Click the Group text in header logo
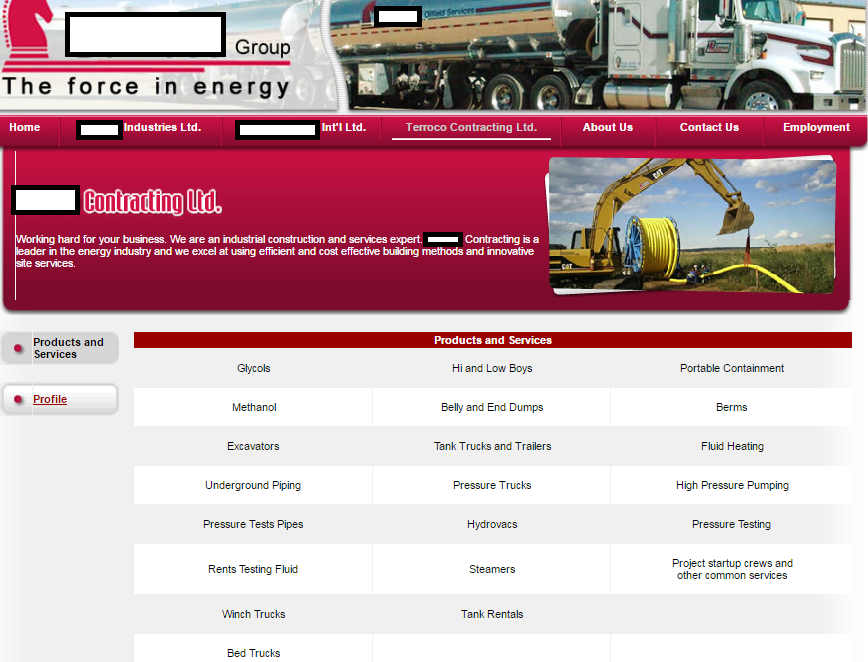This screenshot has width=868, height=662. pos(262,48)
